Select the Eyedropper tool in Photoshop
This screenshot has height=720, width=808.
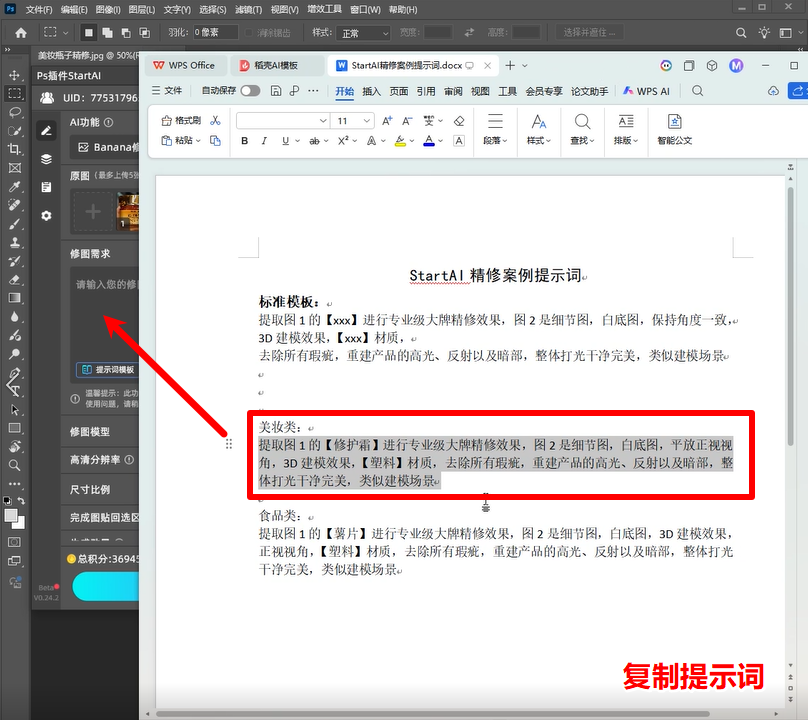tap(14, 187)
